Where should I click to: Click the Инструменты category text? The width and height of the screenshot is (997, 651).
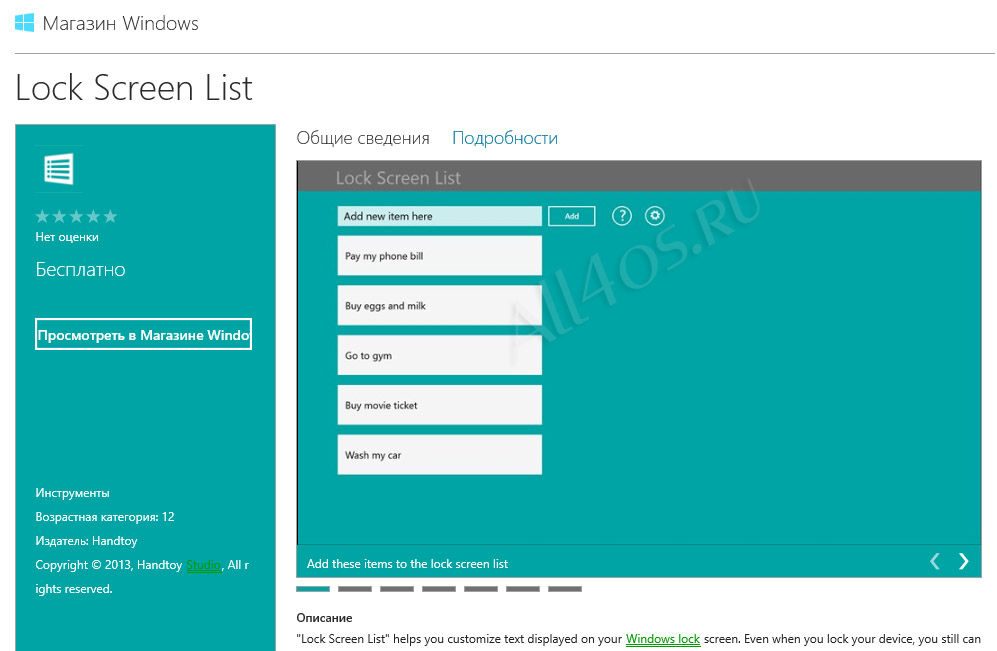72,493
